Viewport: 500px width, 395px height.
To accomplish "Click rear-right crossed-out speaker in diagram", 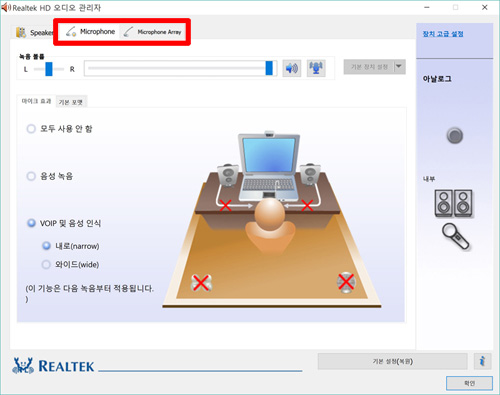I will click(x=346, y=282).
